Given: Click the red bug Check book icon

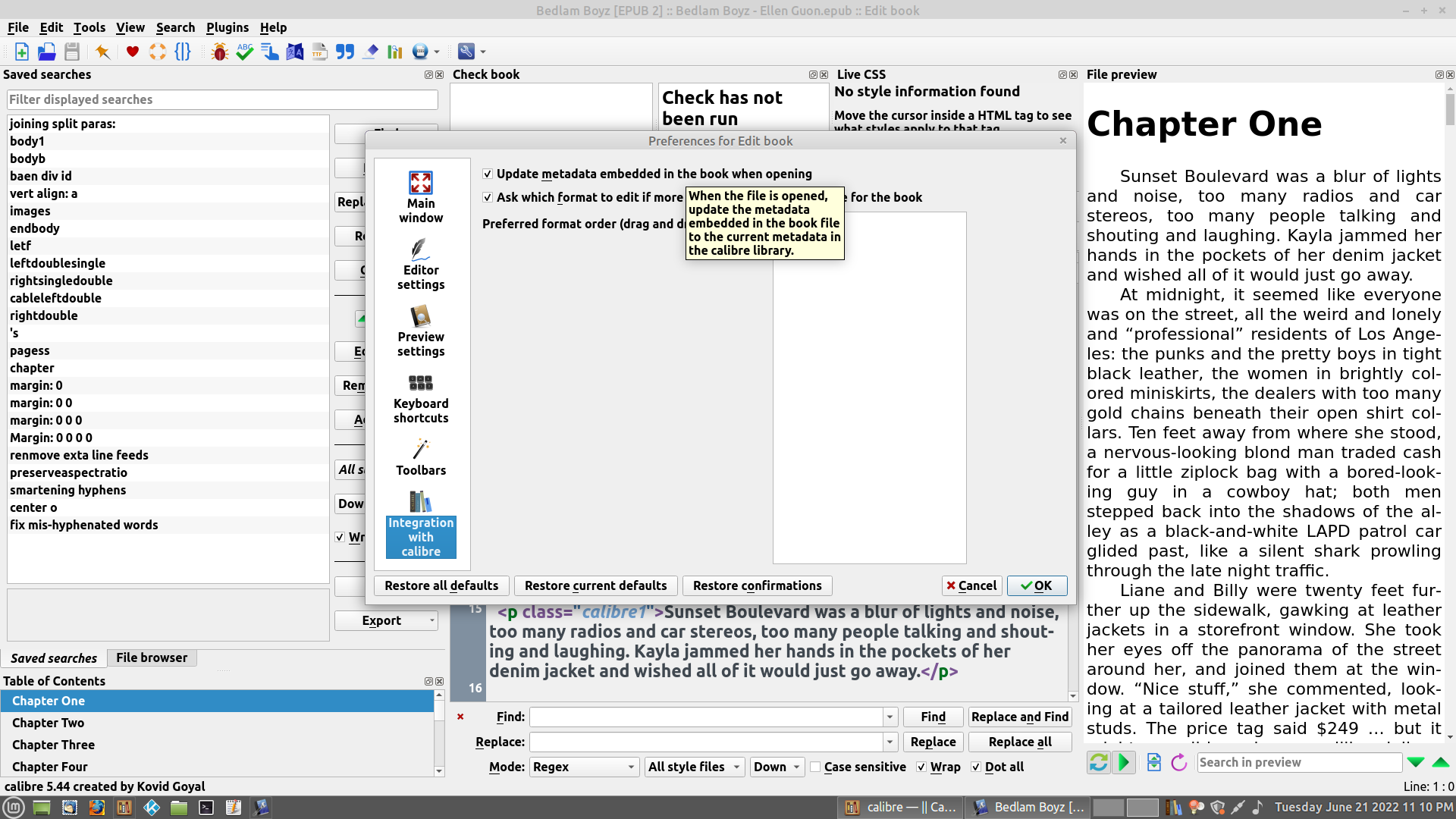Looking at the screenshot, I should (220, 52).
